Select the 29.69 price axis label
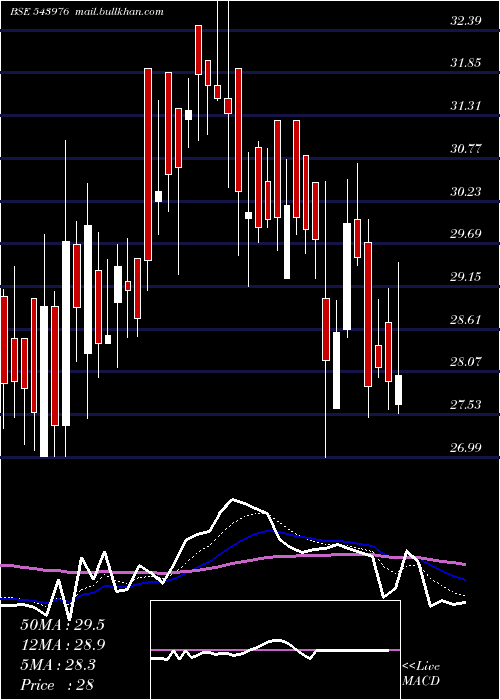This screenshot has height=700, width=500. (x=466, y=234)
